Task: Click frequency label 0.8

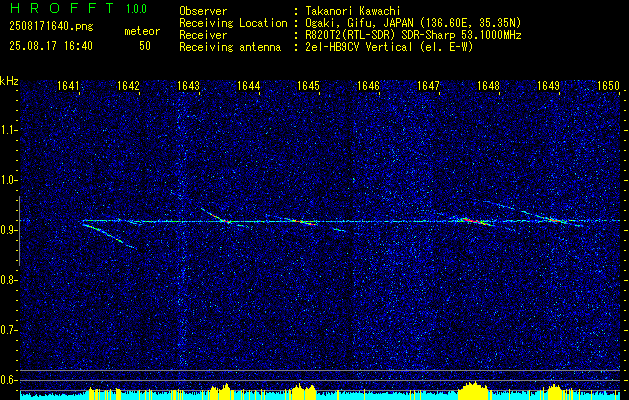Action: (x=8, y=280)
